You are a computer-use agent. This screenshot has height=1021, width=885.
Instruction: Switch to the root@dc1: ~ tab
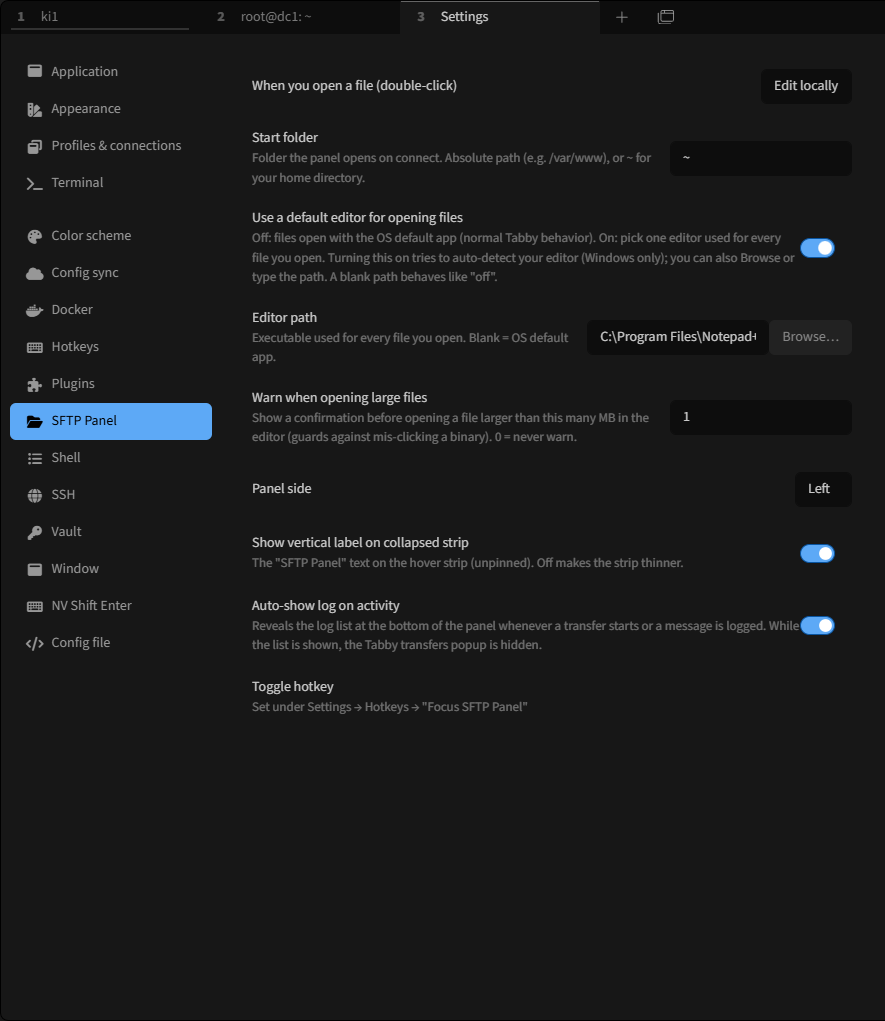point(300,17)
